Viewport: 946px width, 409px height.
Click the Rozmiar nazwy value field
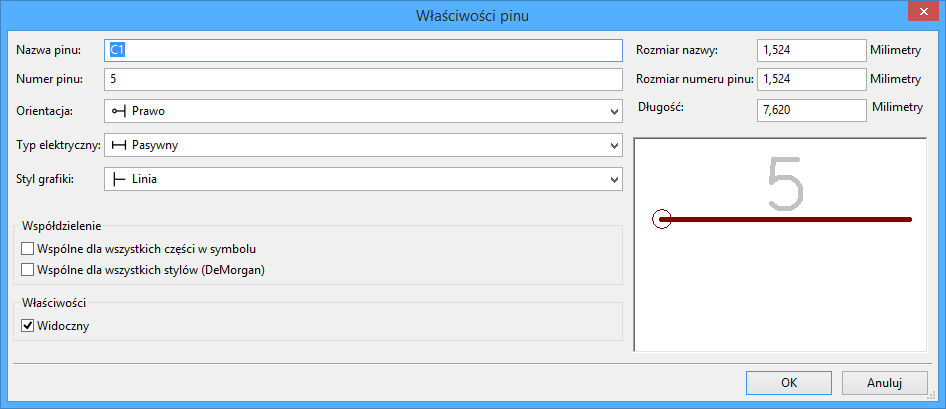tap(811, 50)
